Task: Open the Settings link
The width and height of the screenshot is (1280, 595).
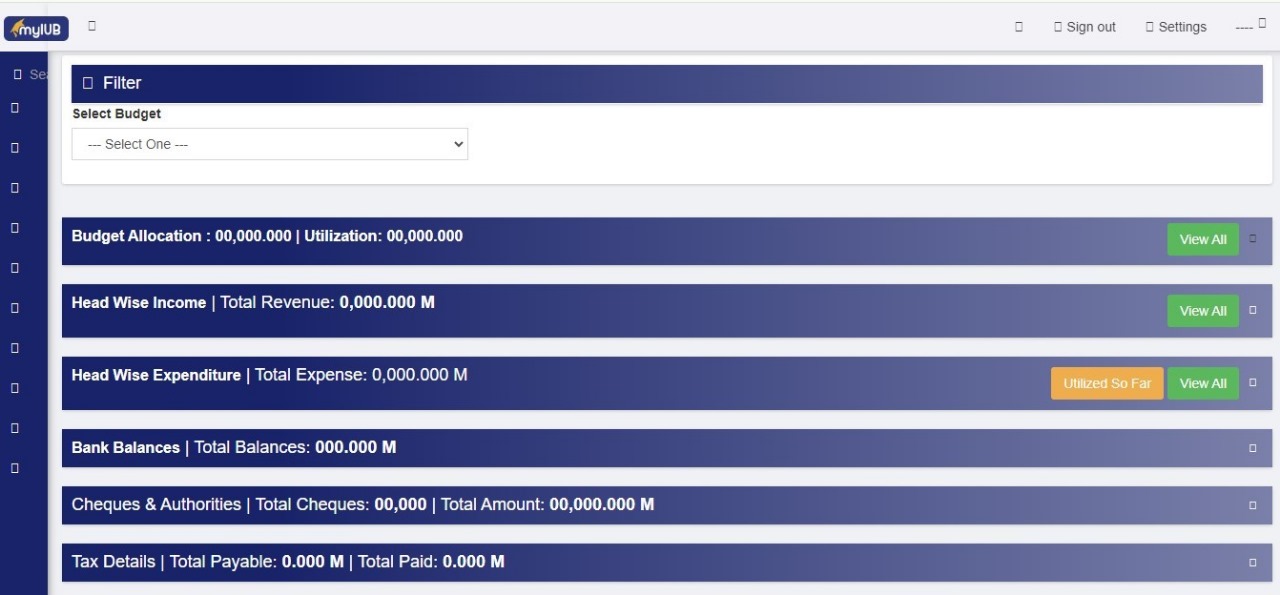Action: click(1176, 27)
